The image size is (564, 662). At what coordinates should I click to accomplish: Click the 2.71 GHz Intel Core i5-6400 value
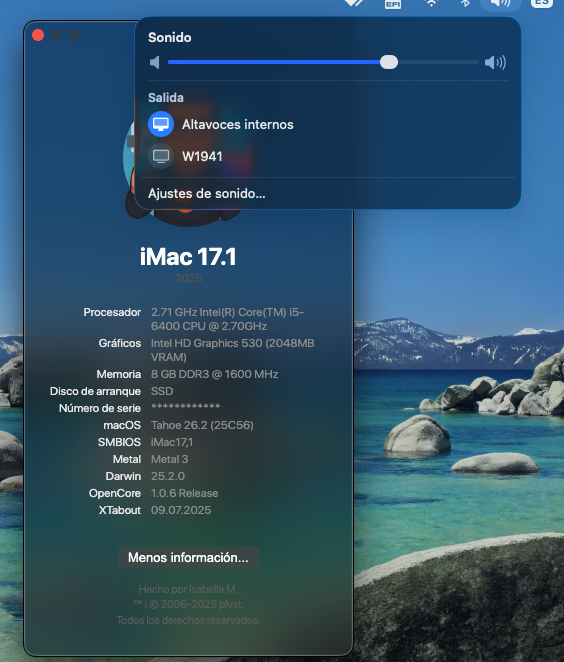pos(228,319)
